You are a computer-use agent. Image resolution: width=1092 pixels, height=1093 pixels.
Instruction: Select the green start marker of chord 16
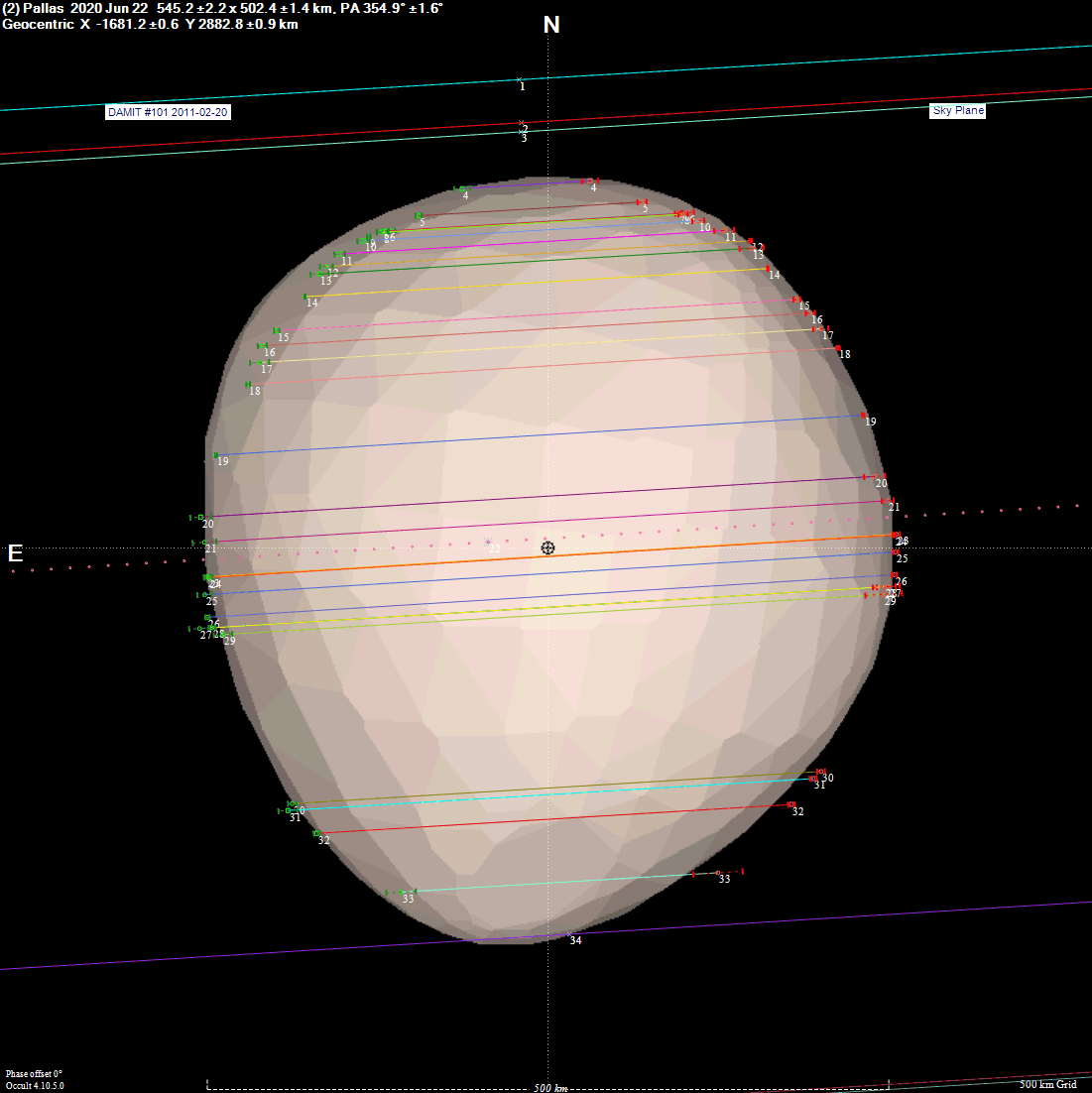[263, 346]
